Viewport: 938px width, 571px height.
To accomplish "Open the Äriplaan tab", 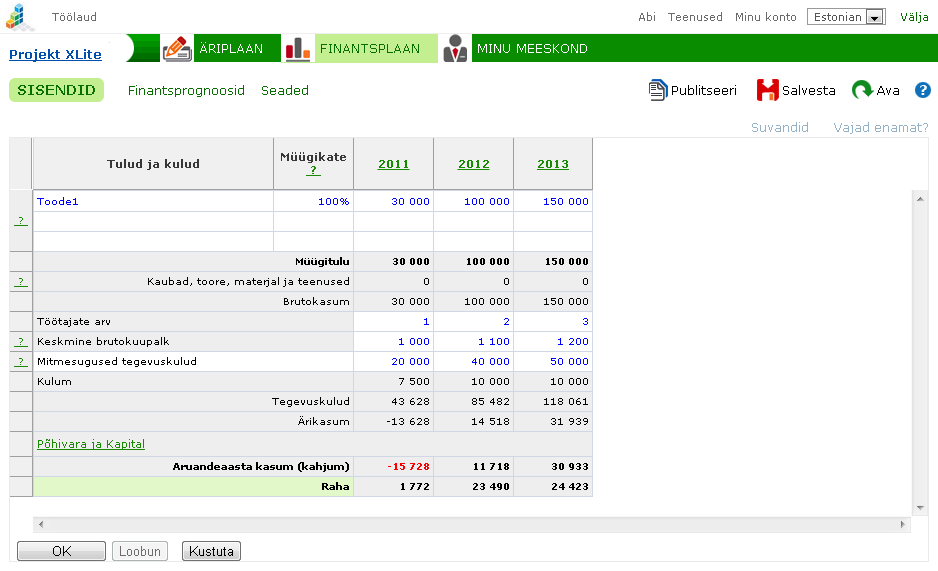I will (231, 48).
